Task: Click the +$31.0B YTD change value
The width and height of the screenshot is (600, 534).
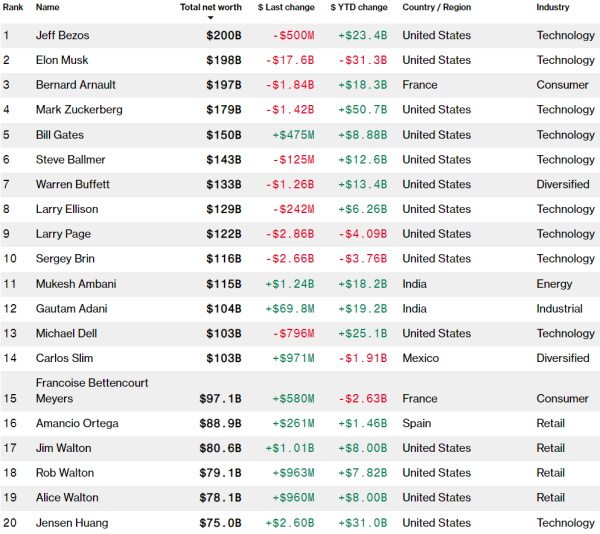Action: 363,523
